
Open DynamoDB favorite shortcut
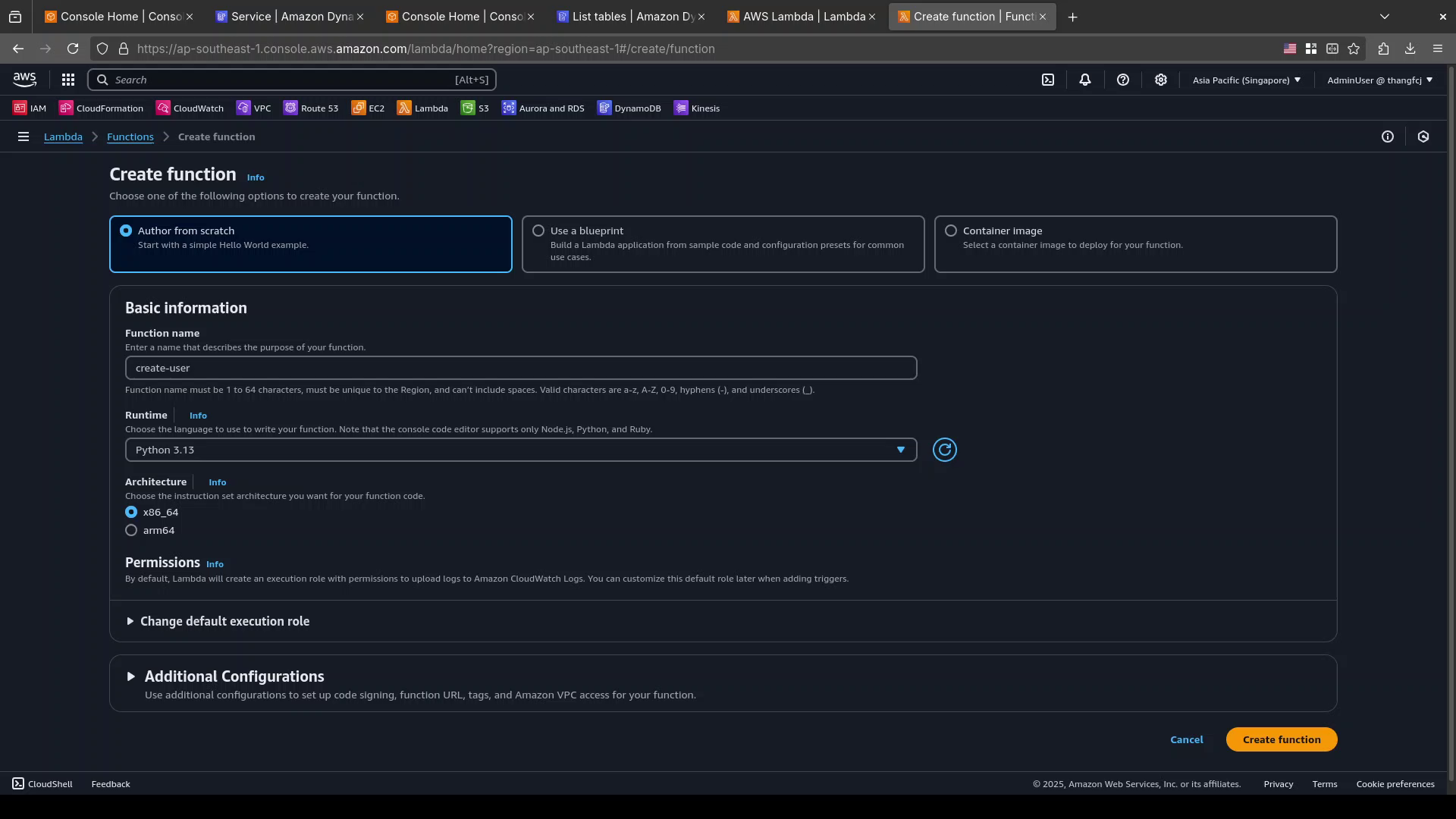point(629,108)
